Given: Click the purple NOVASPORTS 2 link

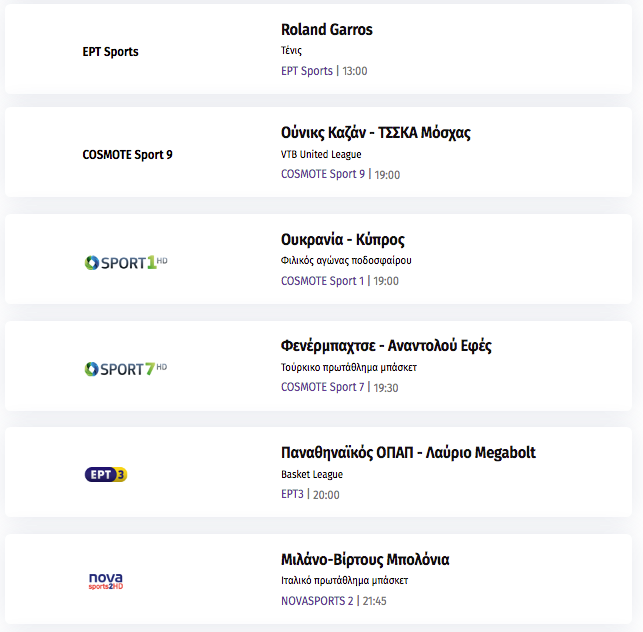Looking at the screenshot, I should coord(317,601).
